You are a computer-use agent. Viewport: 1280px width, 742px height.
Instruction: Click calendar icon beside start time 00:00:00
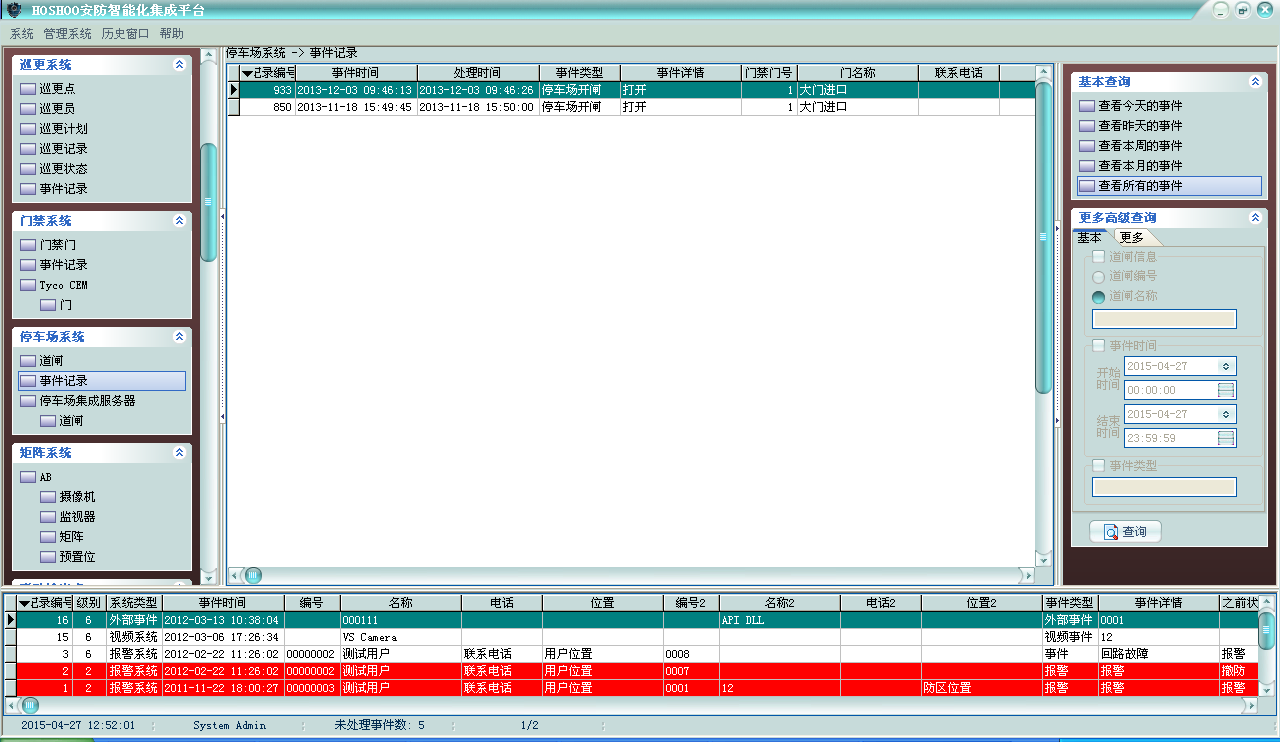click(x=1226, y=390)
